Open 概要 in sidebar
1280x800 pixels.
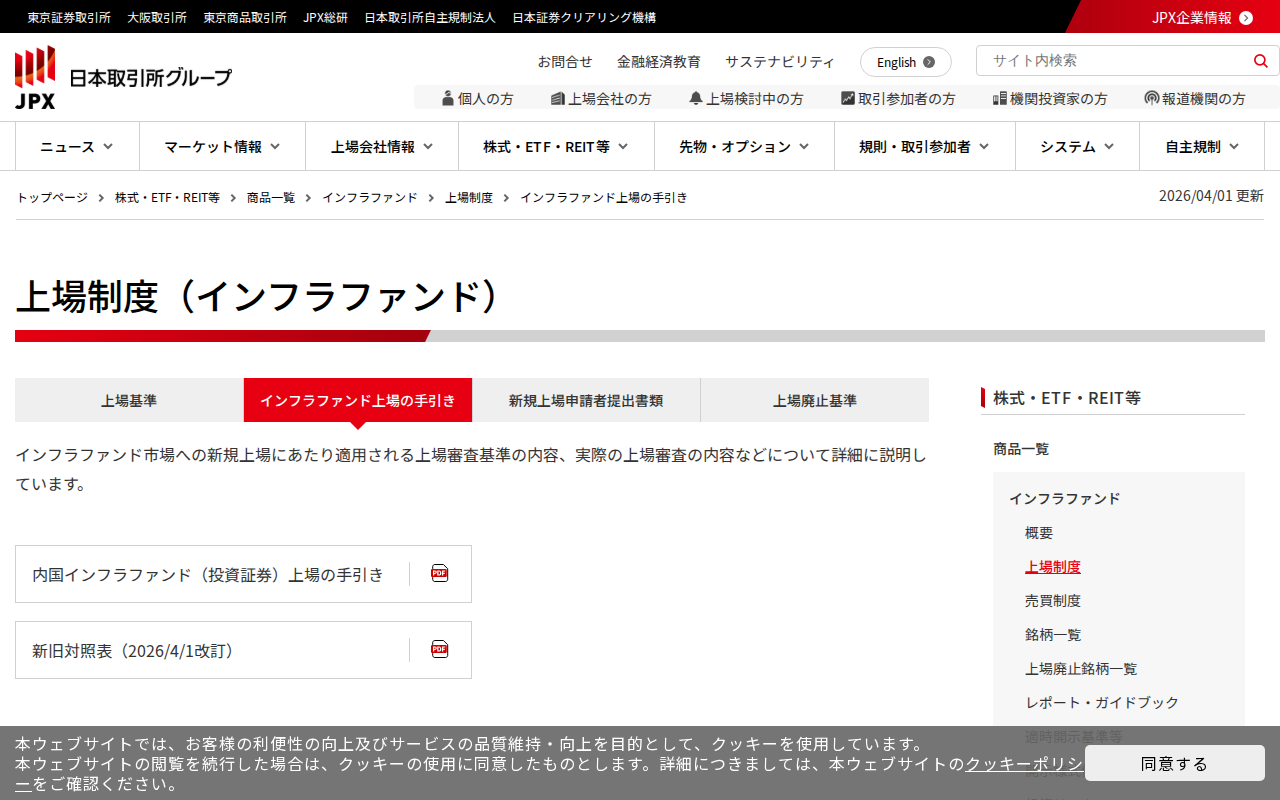(x=1039, y=533)
